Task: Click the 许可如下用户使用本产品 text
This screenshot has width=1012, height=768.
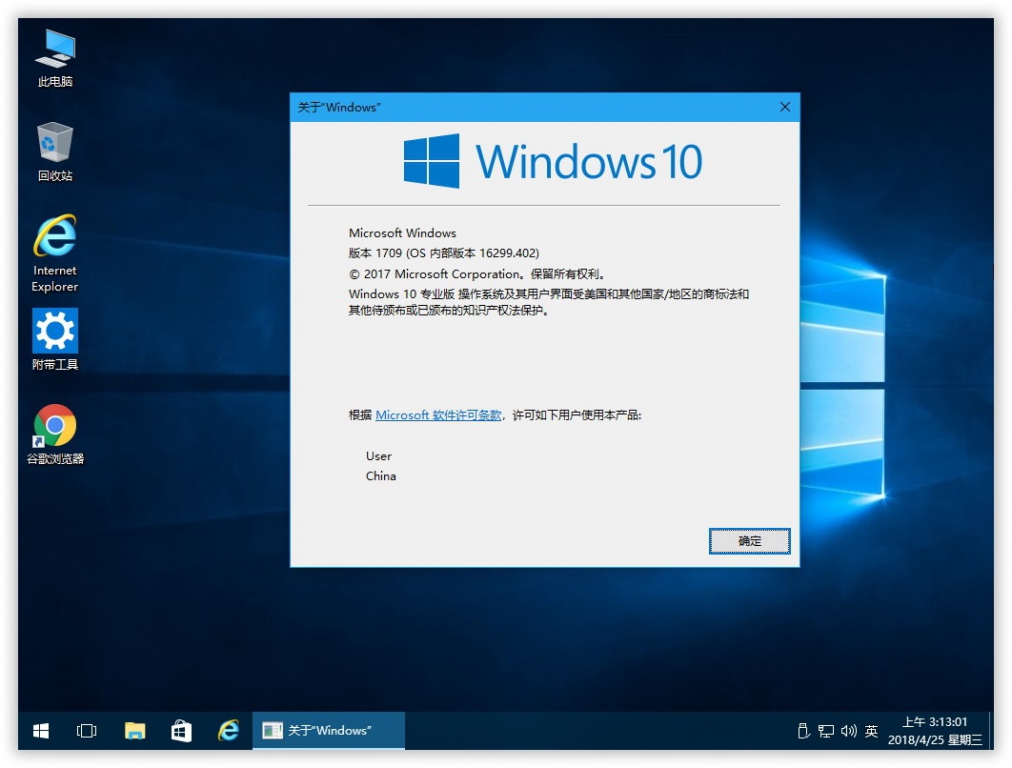Action: (x=576, y=415)
